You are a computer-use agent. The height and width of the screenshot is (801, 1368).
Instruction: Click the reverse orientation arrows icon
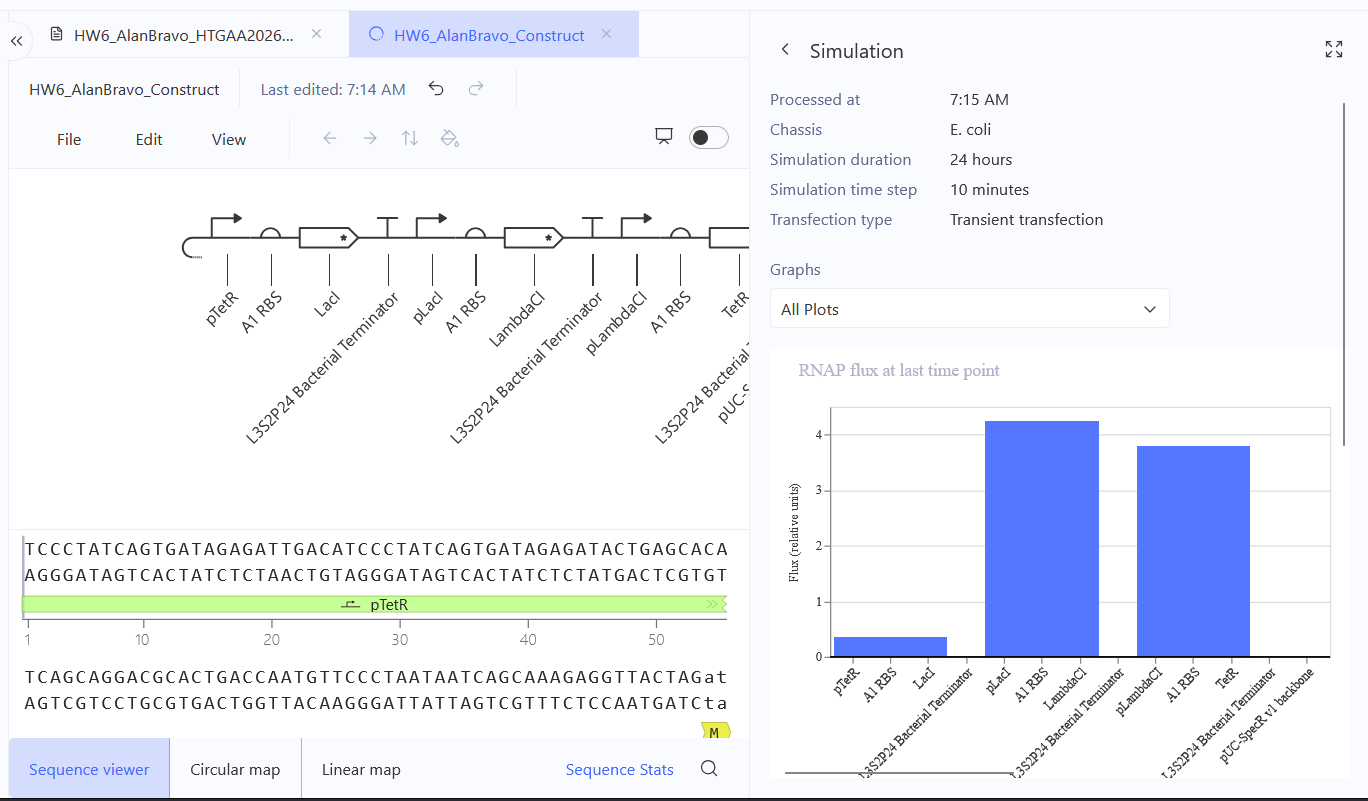(x=410, y=138)
